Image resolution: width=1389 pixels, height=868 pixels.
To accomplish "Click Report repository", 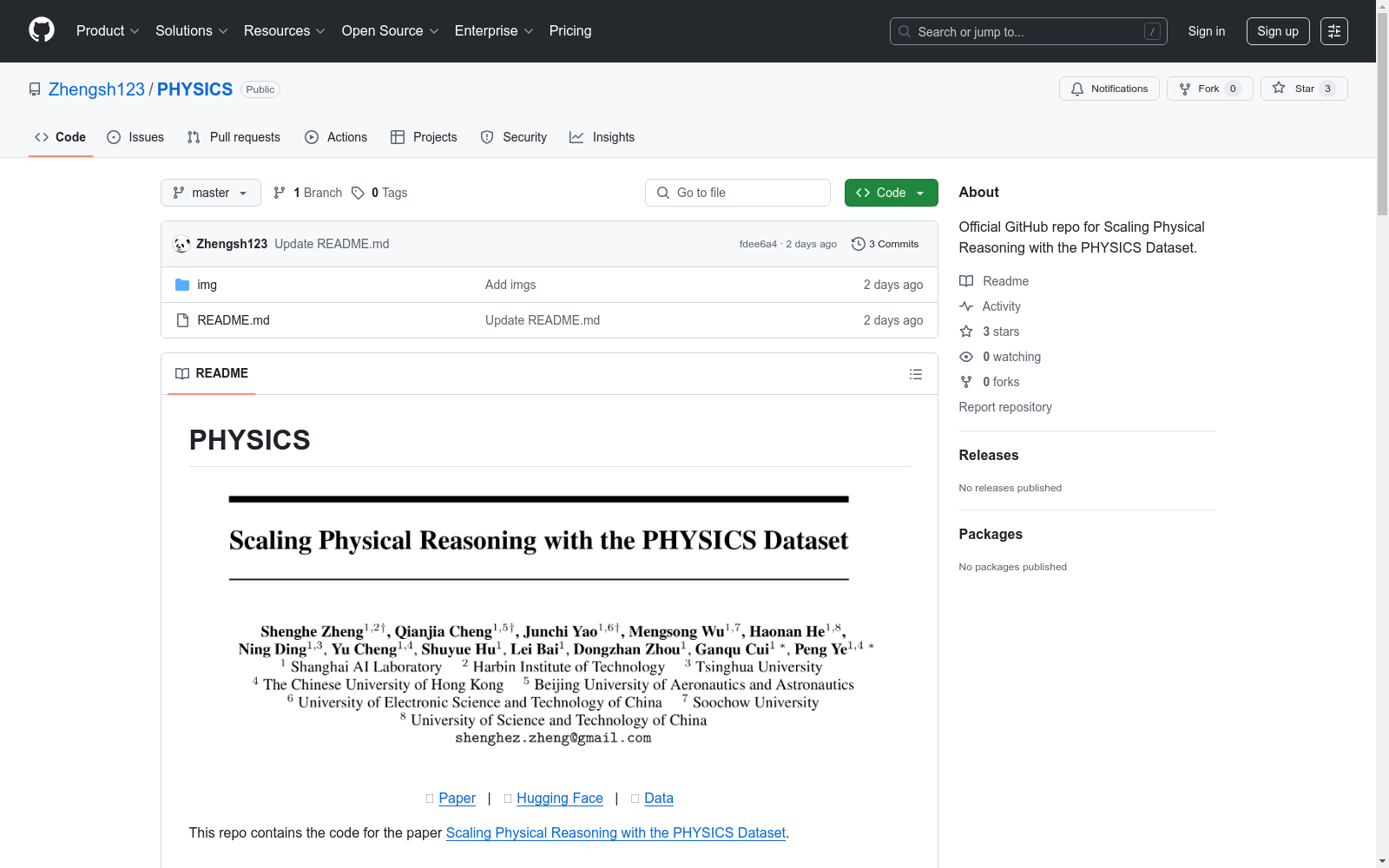I will pos(1005,407).
